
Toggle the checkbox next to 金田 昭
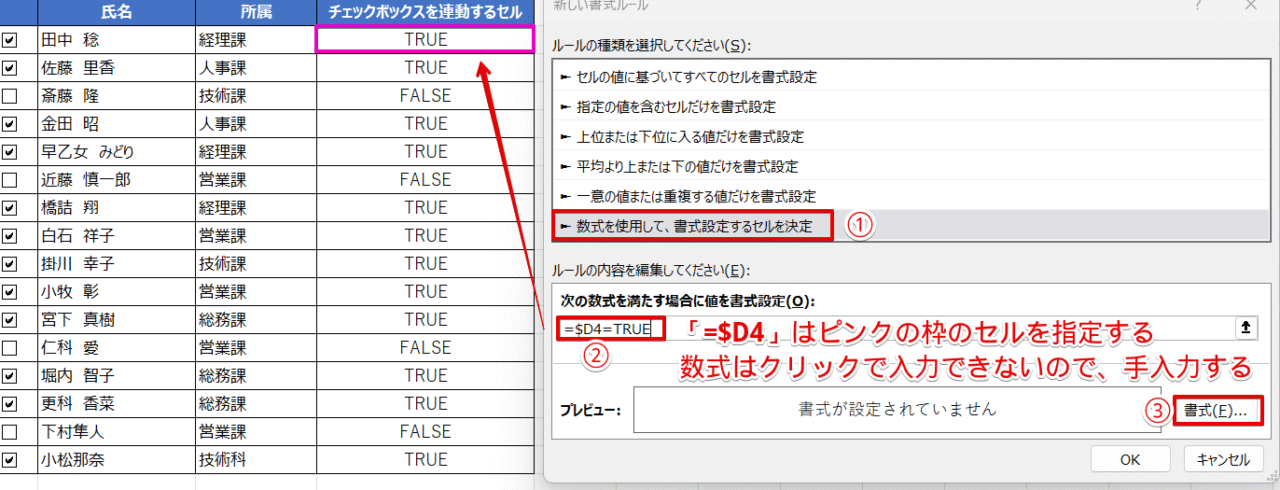click(10, 125)
